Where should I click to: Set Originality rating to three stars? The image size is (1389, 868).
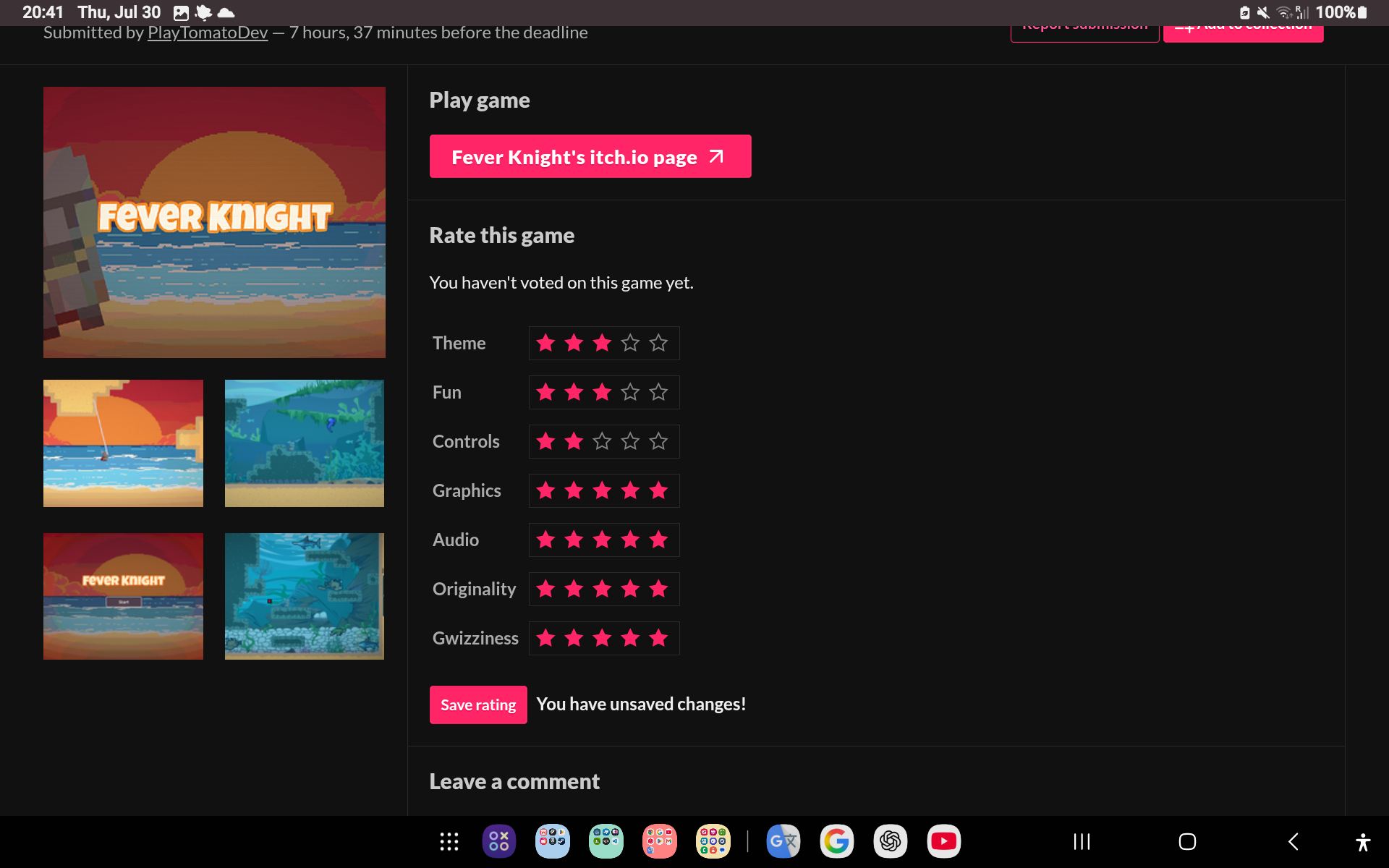(602, 589)
